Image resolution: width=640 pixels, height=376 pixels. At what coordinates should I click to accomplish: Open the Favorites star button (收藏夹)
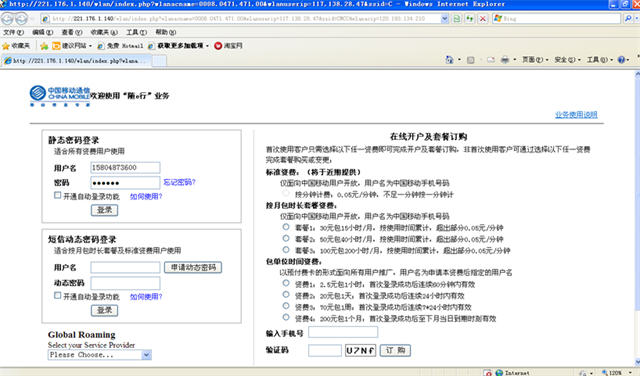coord(16,46)
